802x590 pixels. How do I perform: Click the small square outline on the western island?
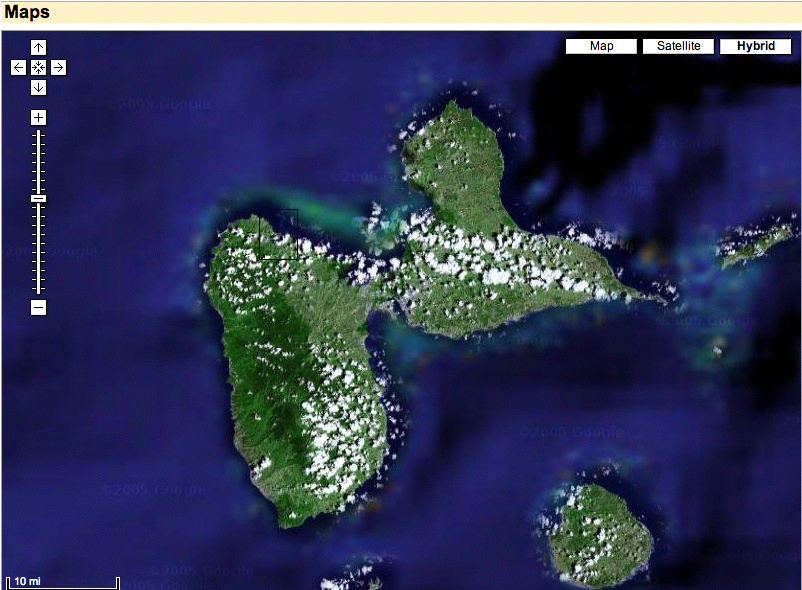point(279,234)
